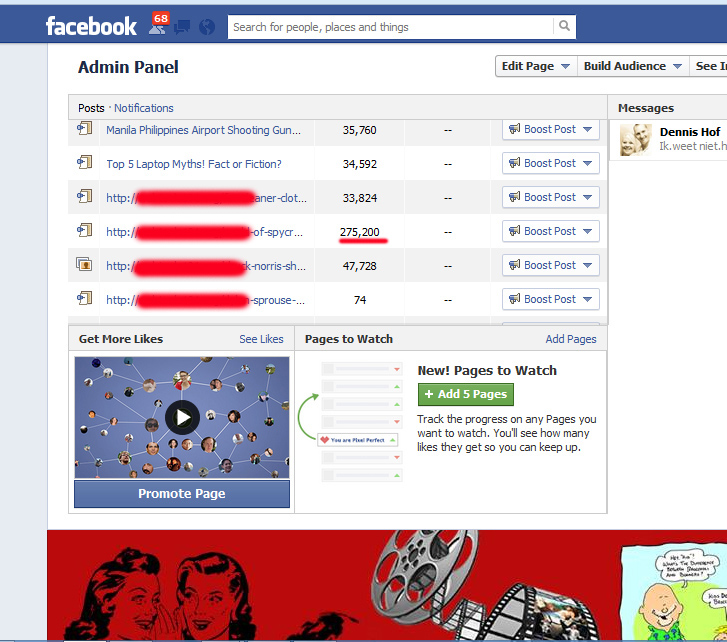Viewport: 727px width, 642px height.
Task: Open the post link ending in aner-clot
Action: point(206,198)
